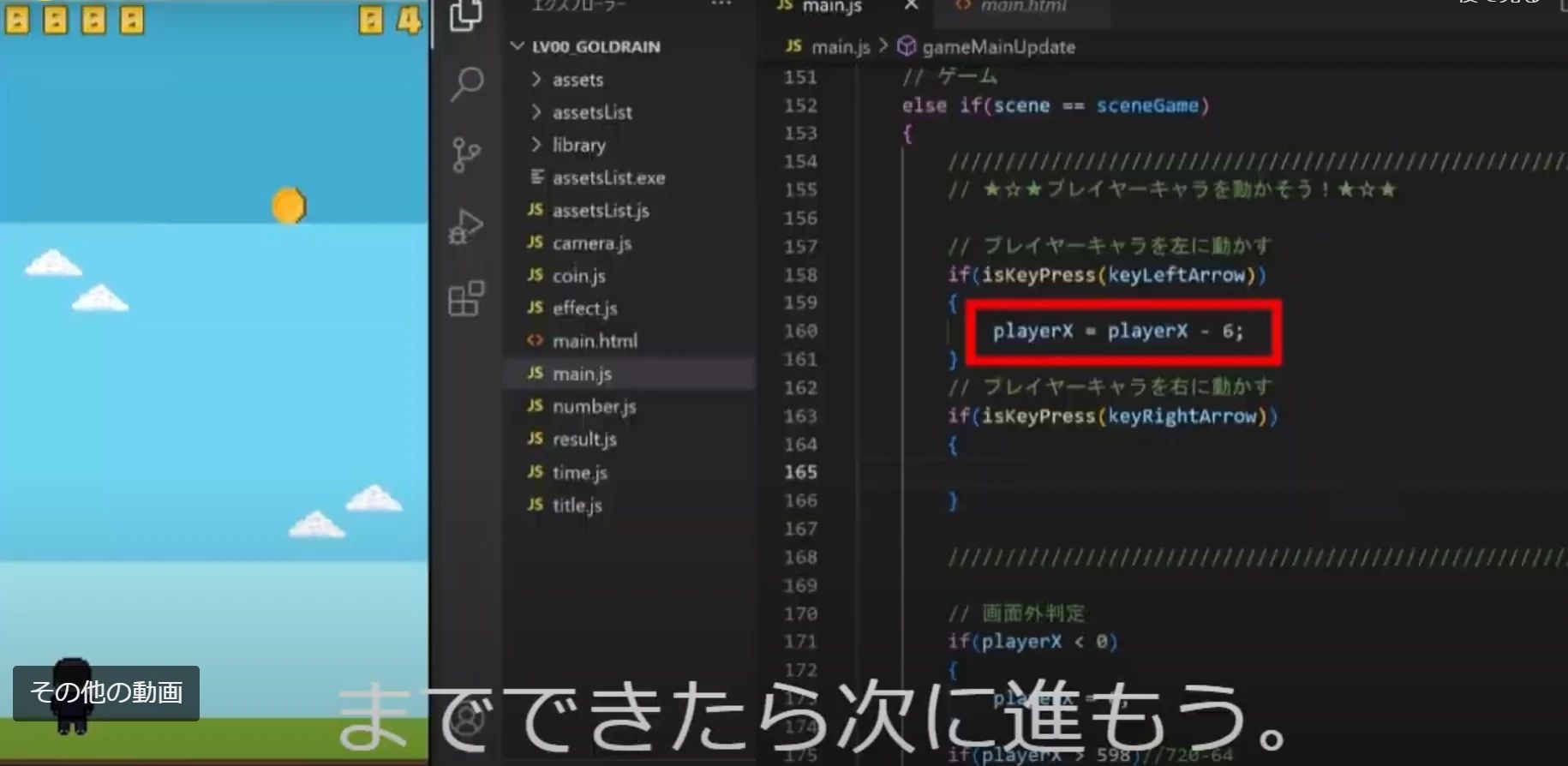Open the Extensions view
This screenshot has width=1568, height=766.
[x=466, y=299]
